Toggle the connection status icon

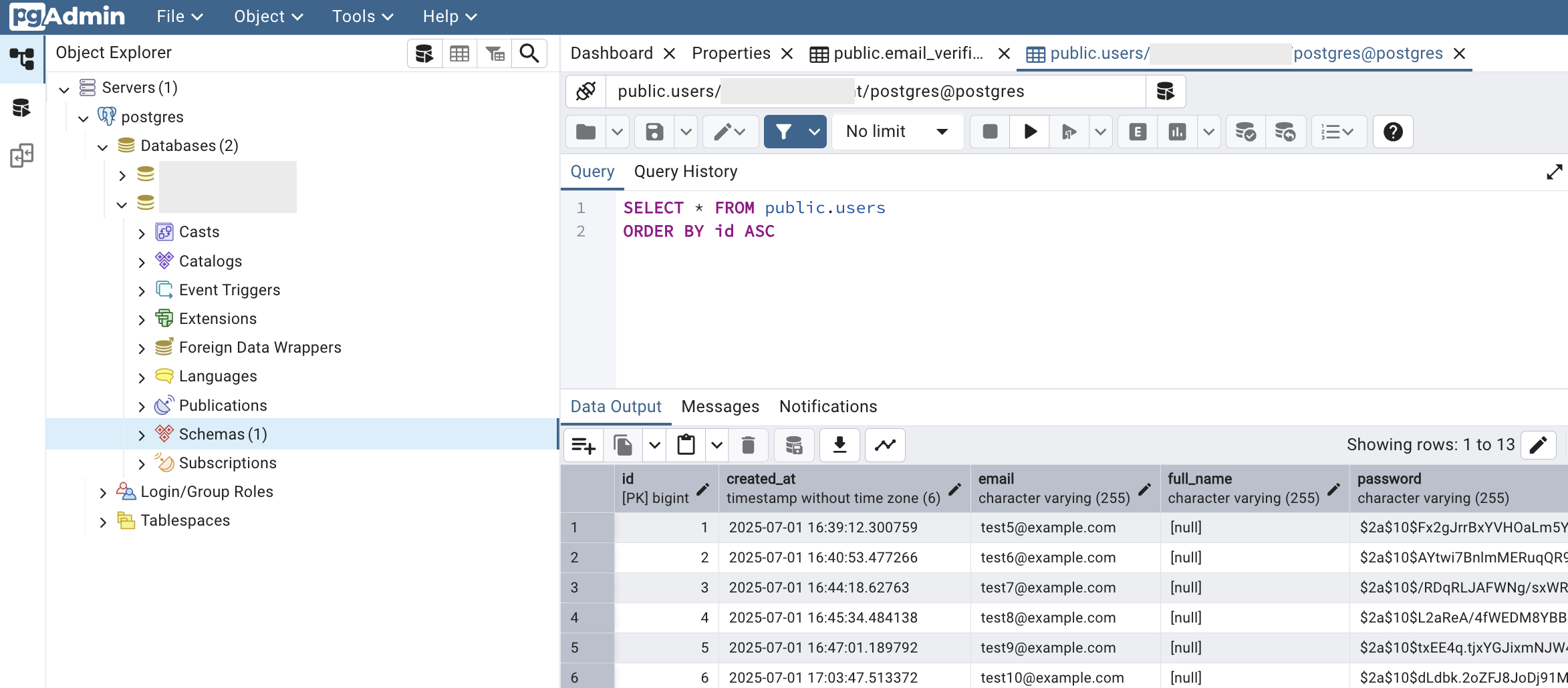tap(586, 92)
